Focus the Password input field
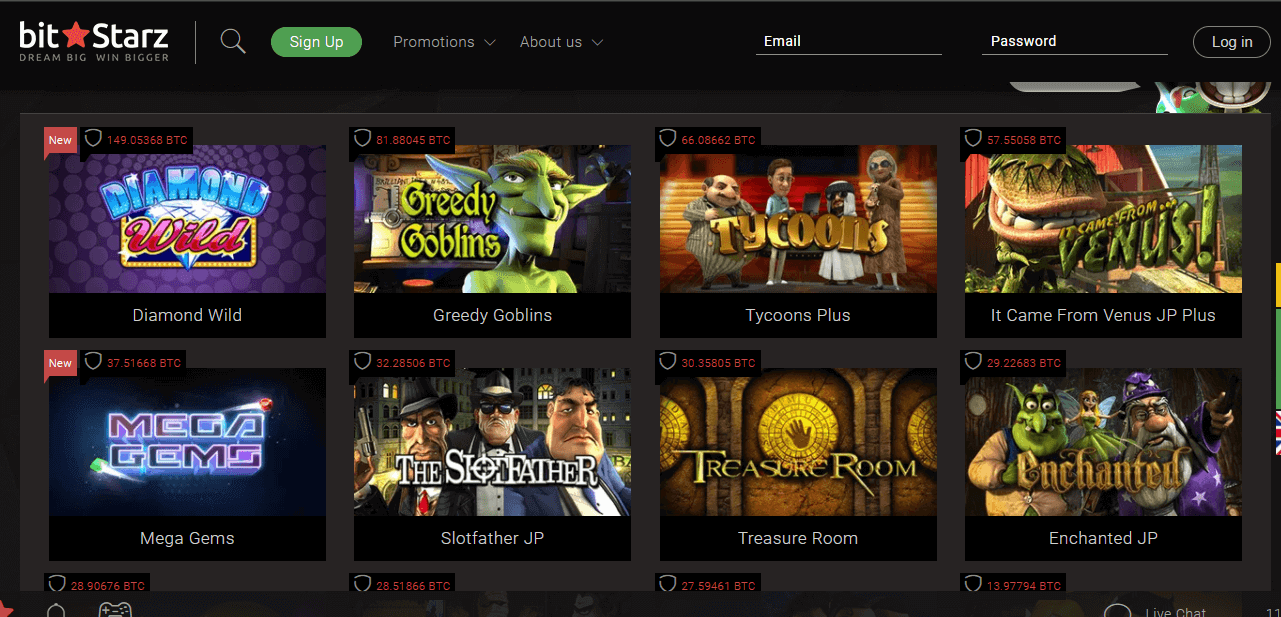This screenshot has width=1281, height=617. pos(1074,42)
